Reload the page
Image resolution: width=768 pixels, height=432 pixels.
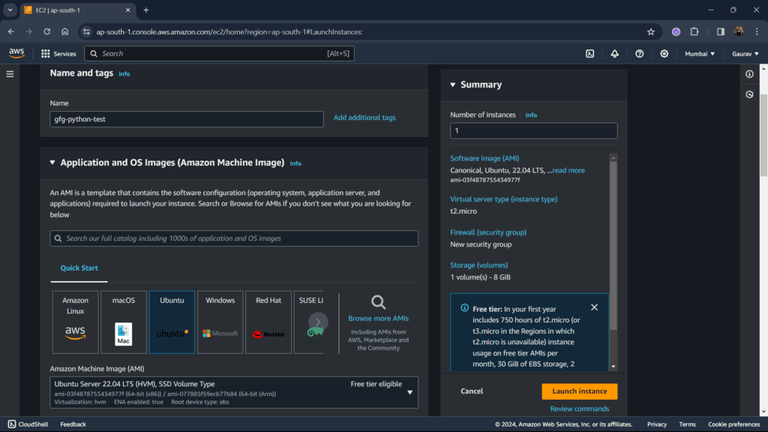click(x=47, y=32)
